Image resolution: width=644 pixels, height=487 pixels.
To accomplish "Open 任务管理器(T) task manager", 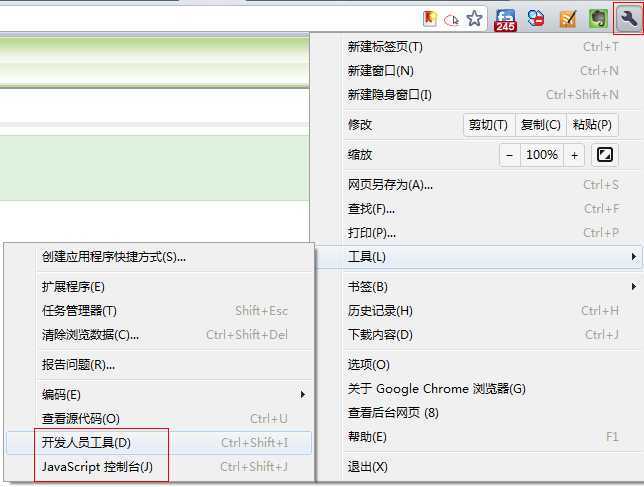I will (x=159, y=311).
